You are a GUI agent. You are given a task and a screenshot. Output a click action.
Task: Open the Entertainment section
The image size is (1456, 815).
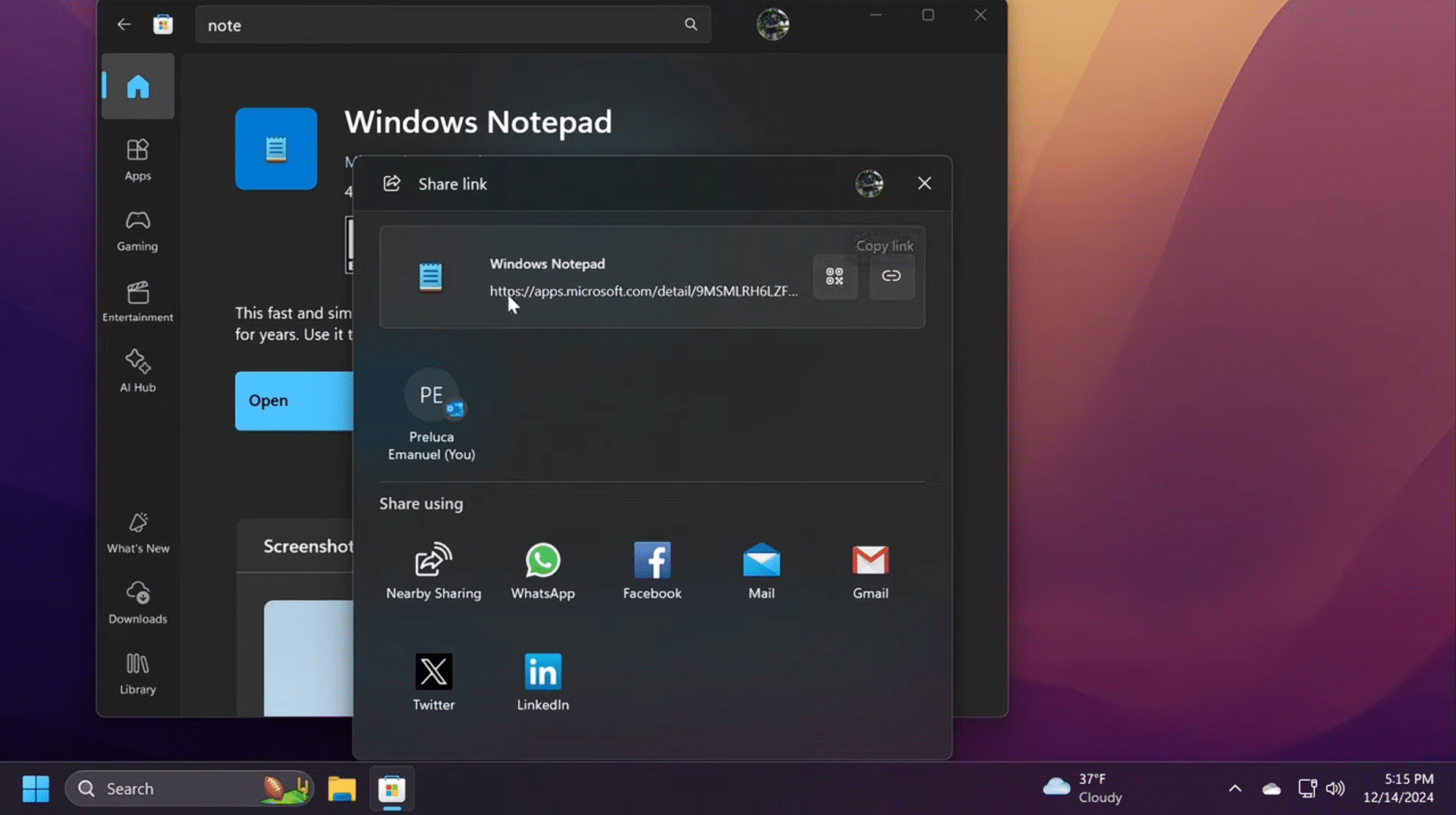coord(137,301)
